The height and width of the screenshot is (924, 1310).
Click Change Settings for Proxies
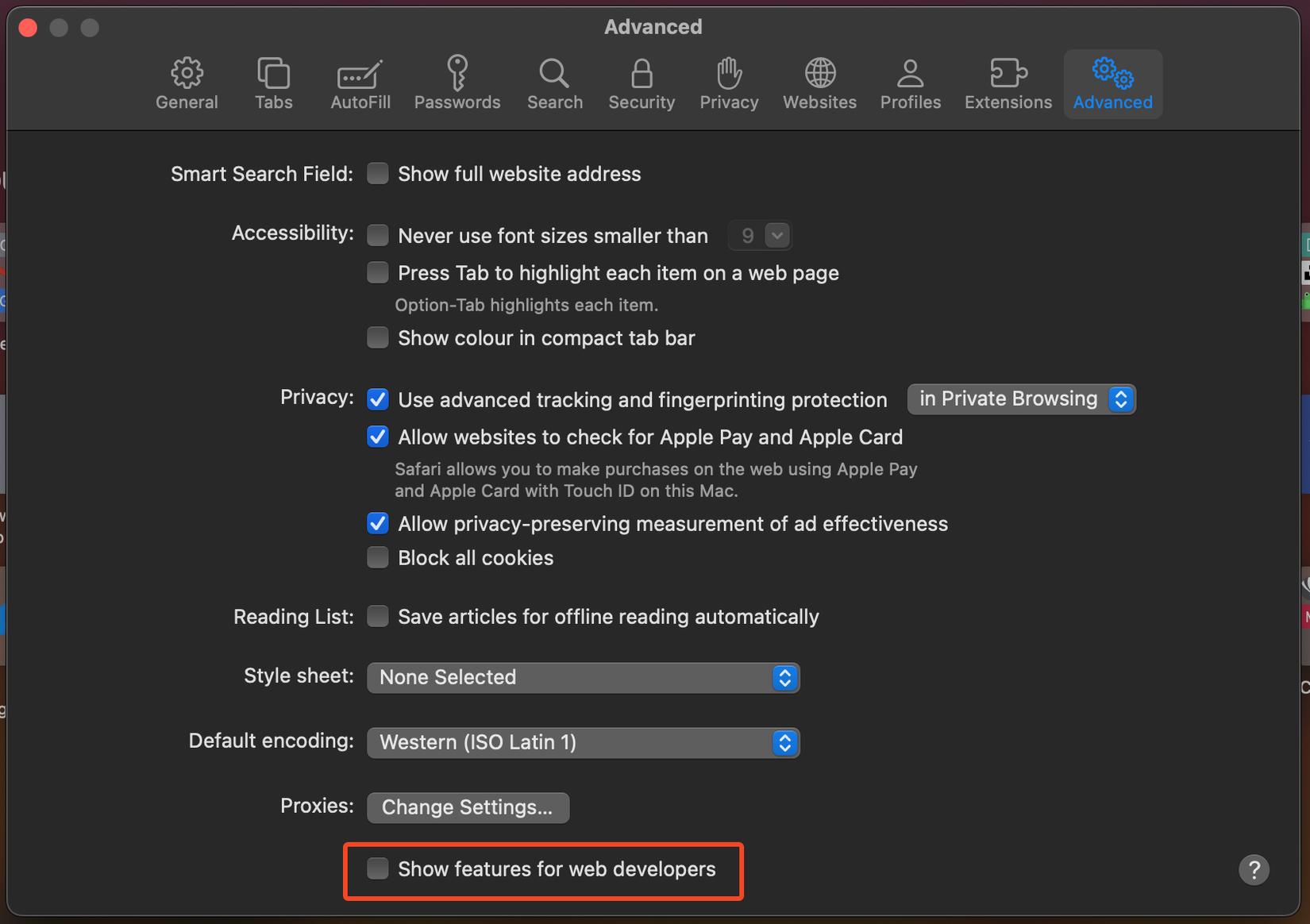pyautogui.click(x=468, y=807)
